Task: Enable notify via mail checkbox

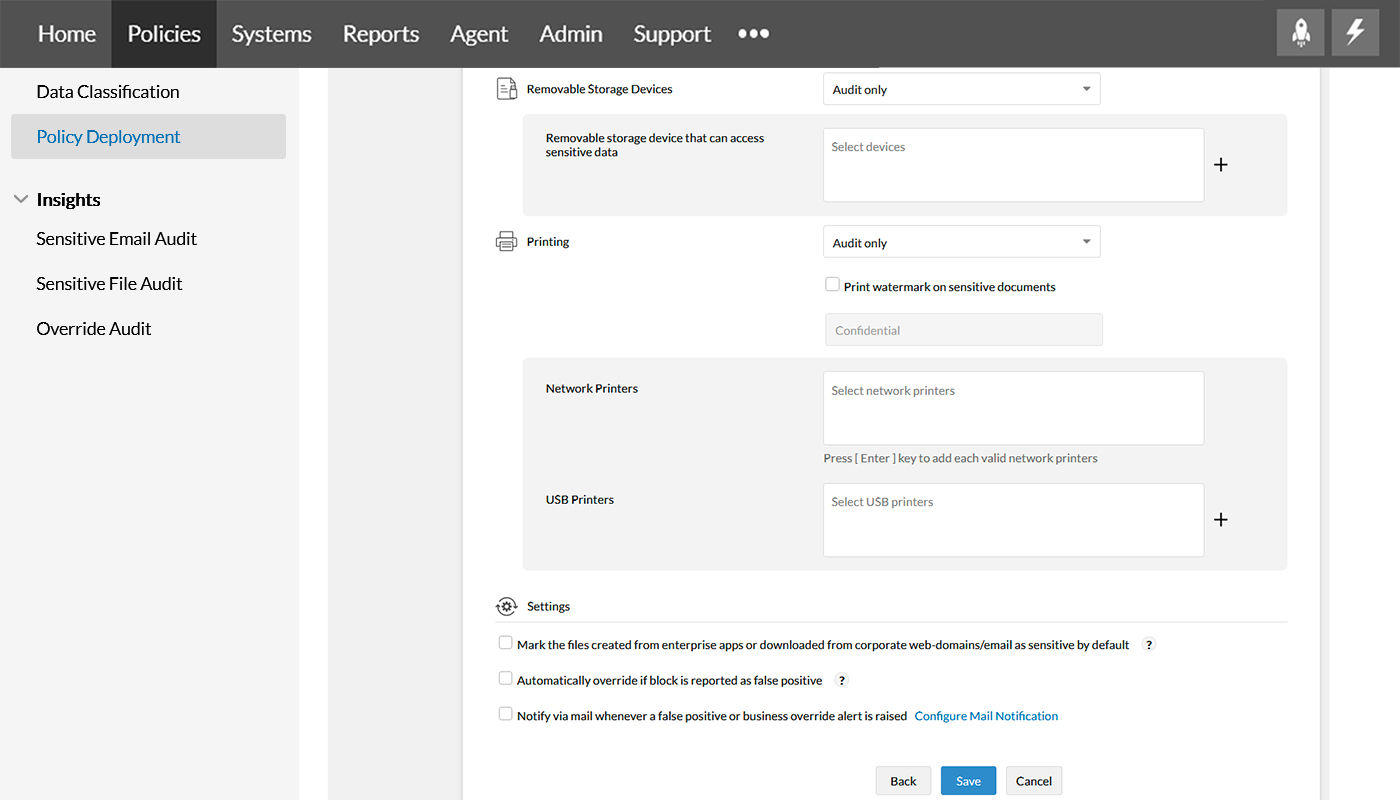Action: pyautogui.click(x=506, y=714)
